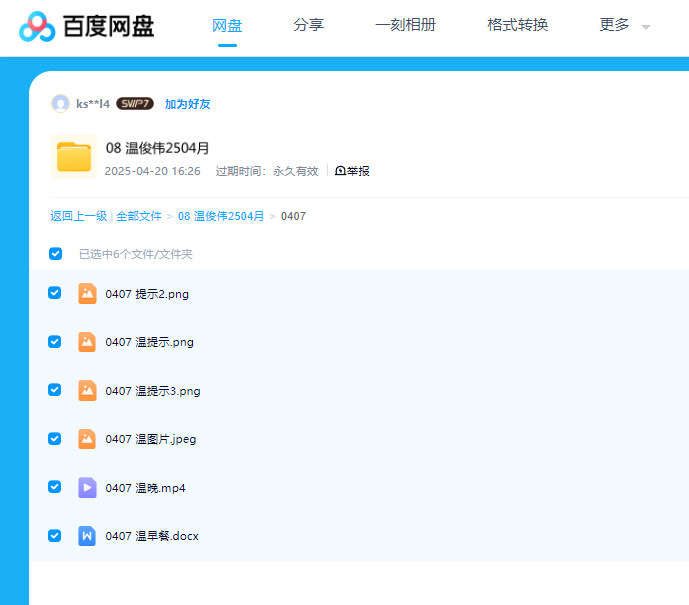Deselect the 0407 温提示3.png checkbox
The image size is (689, 605).
point(55,390)
